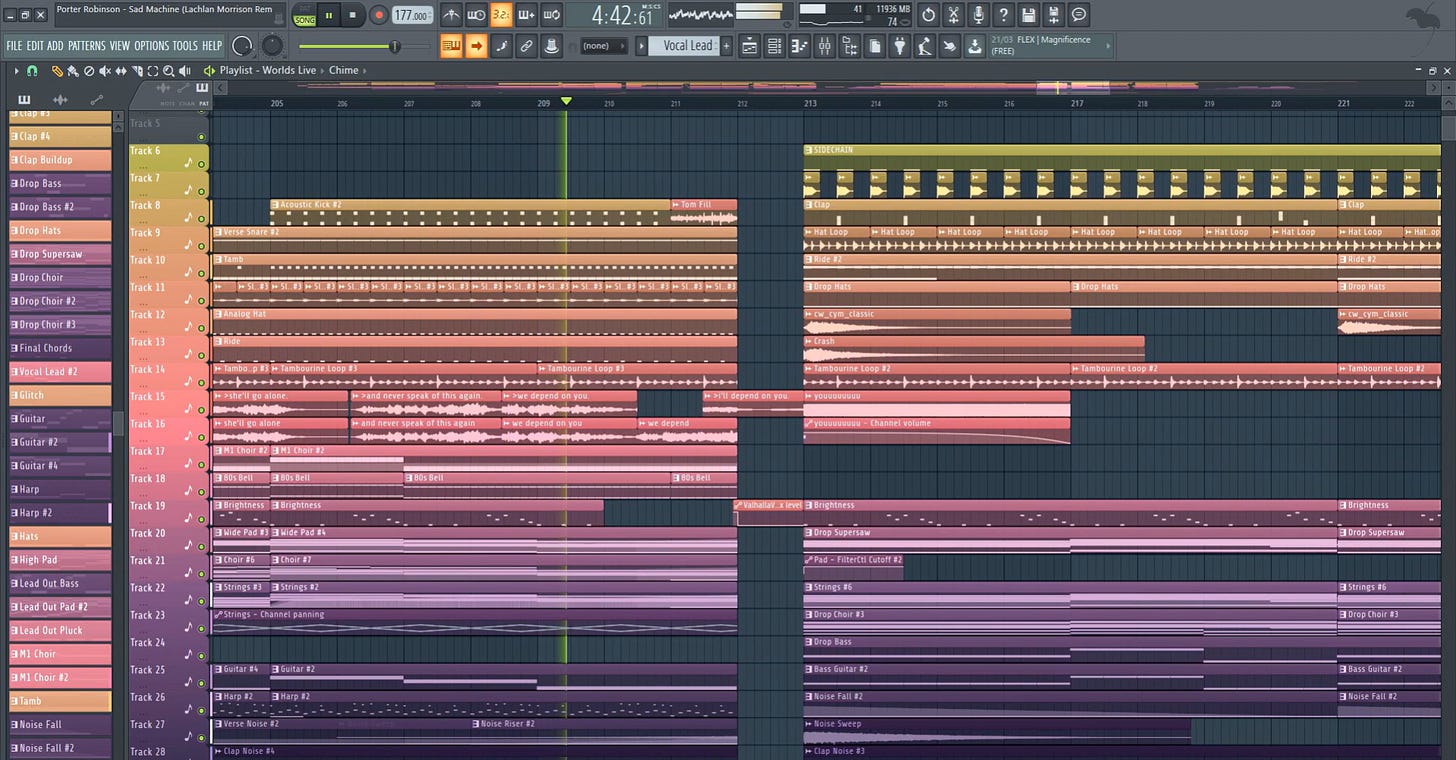This screenshot has width=1456, height=760.
Task: Open the ADD menu
Action: pos(55,46)
